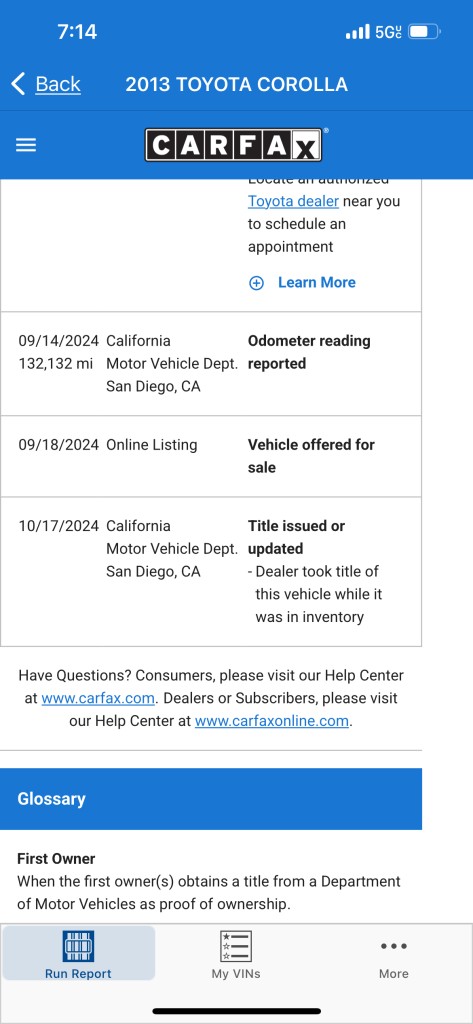The image size is (473, 1024).
Task: Visit the www.carfaxonline.com link
Action: coord(272,721)
